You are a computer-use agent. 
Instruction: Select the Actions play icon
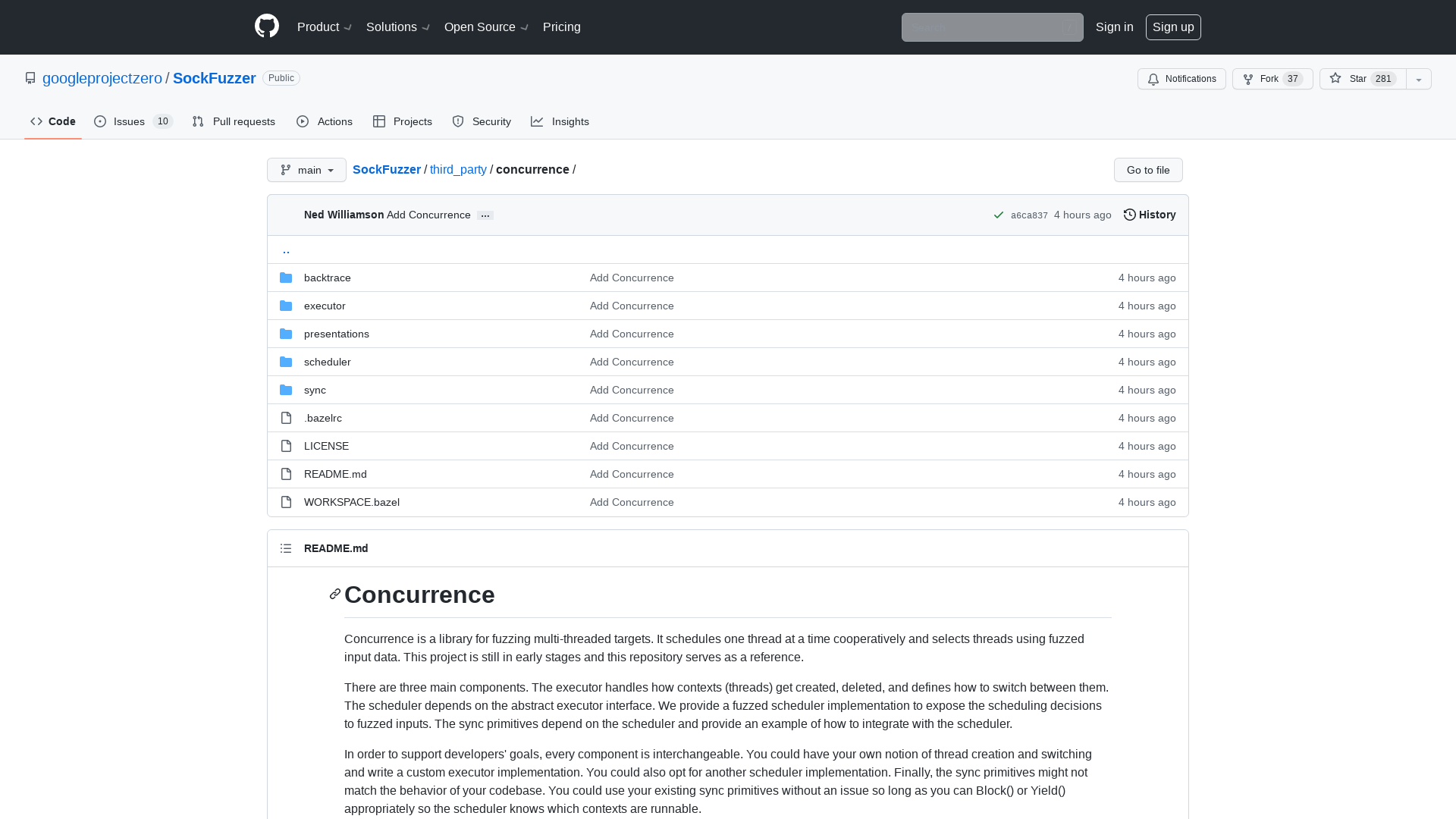coord(303,121)
